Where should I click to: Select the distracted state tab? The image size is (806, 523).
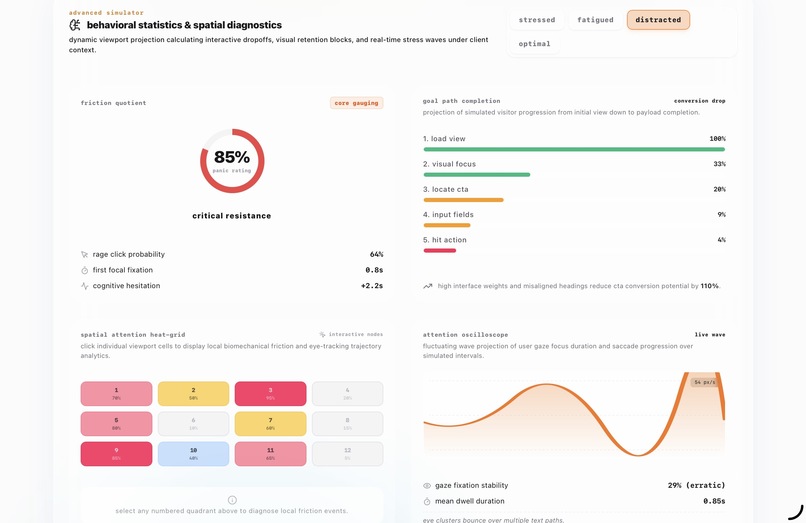(x=658, y=20)
